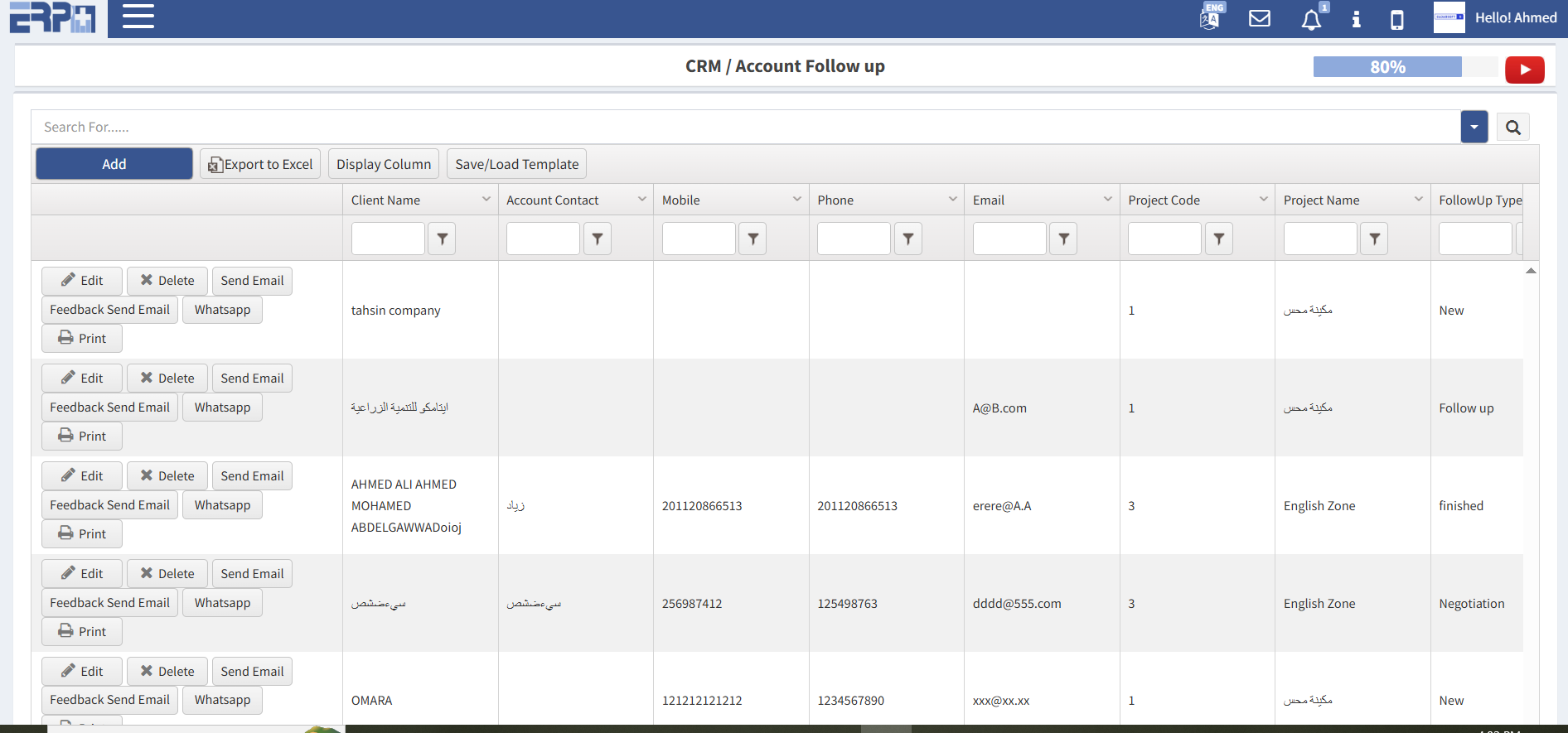This screenshot has width=1568, height=733.
Task: Switch language using the ENG translate icon
Action: pyautogui.click(x=1211, y=17)
